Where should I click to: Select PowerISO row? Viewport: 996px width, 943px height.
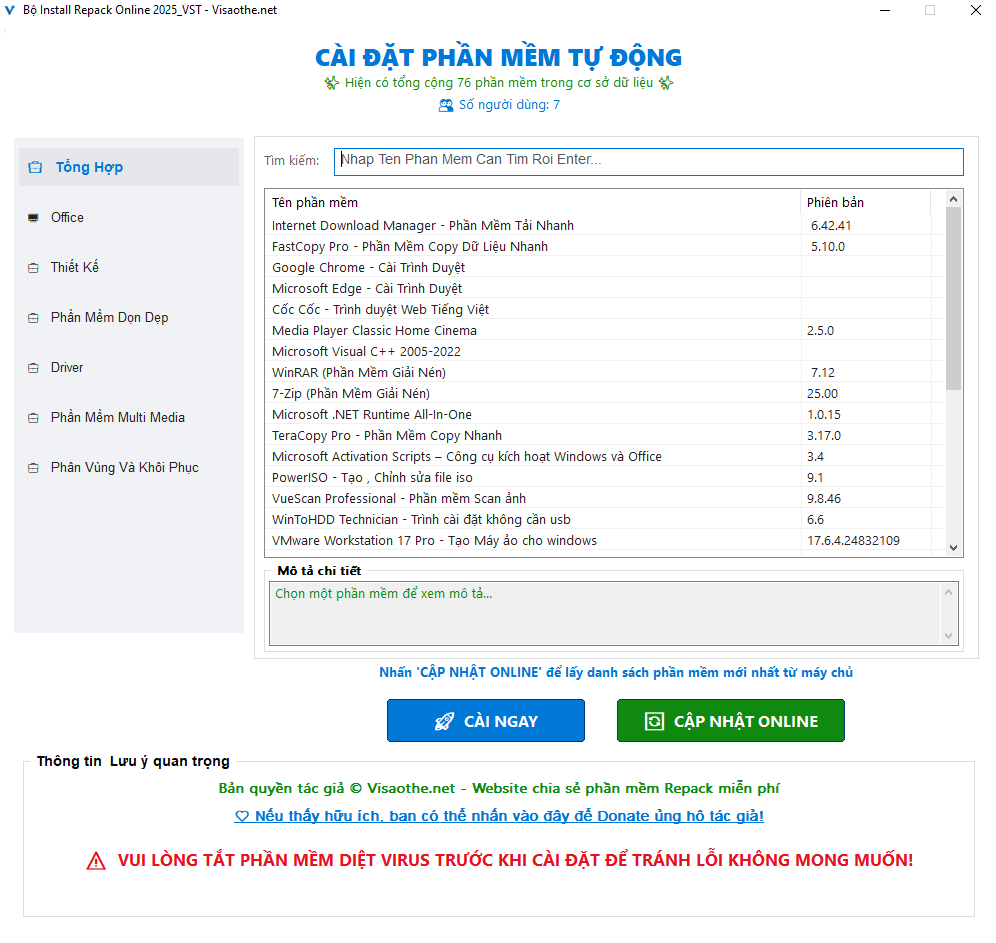[x=605, y=477]
